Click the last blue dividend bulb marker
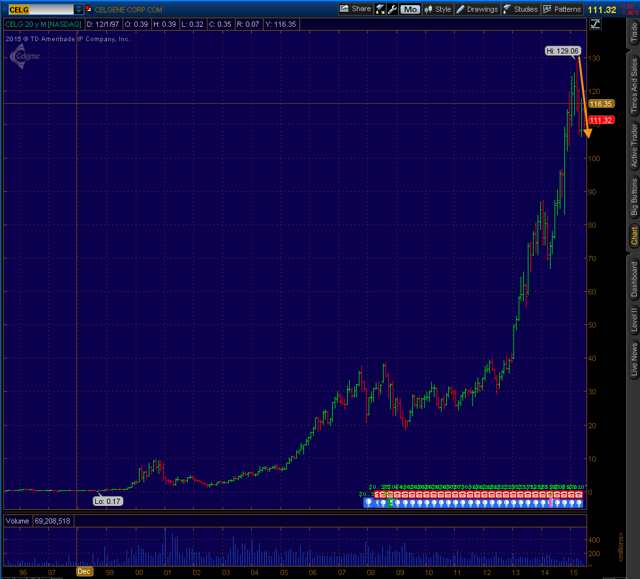The image size is (640, 579). point(579,503)
